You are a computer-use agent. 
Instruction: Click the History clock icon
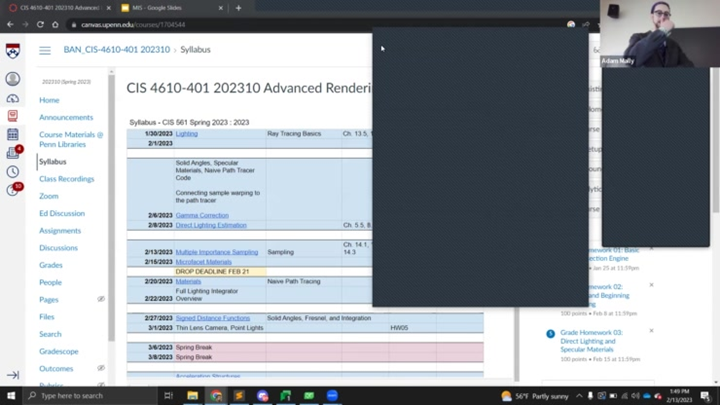click(x=13, y=171)
